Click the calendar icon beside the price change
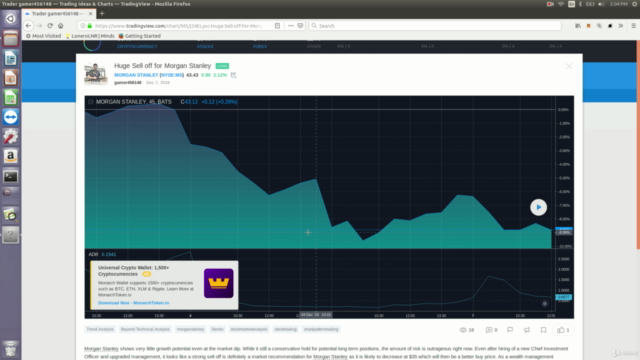Screen dimensions: 640x360 [233, 75]
